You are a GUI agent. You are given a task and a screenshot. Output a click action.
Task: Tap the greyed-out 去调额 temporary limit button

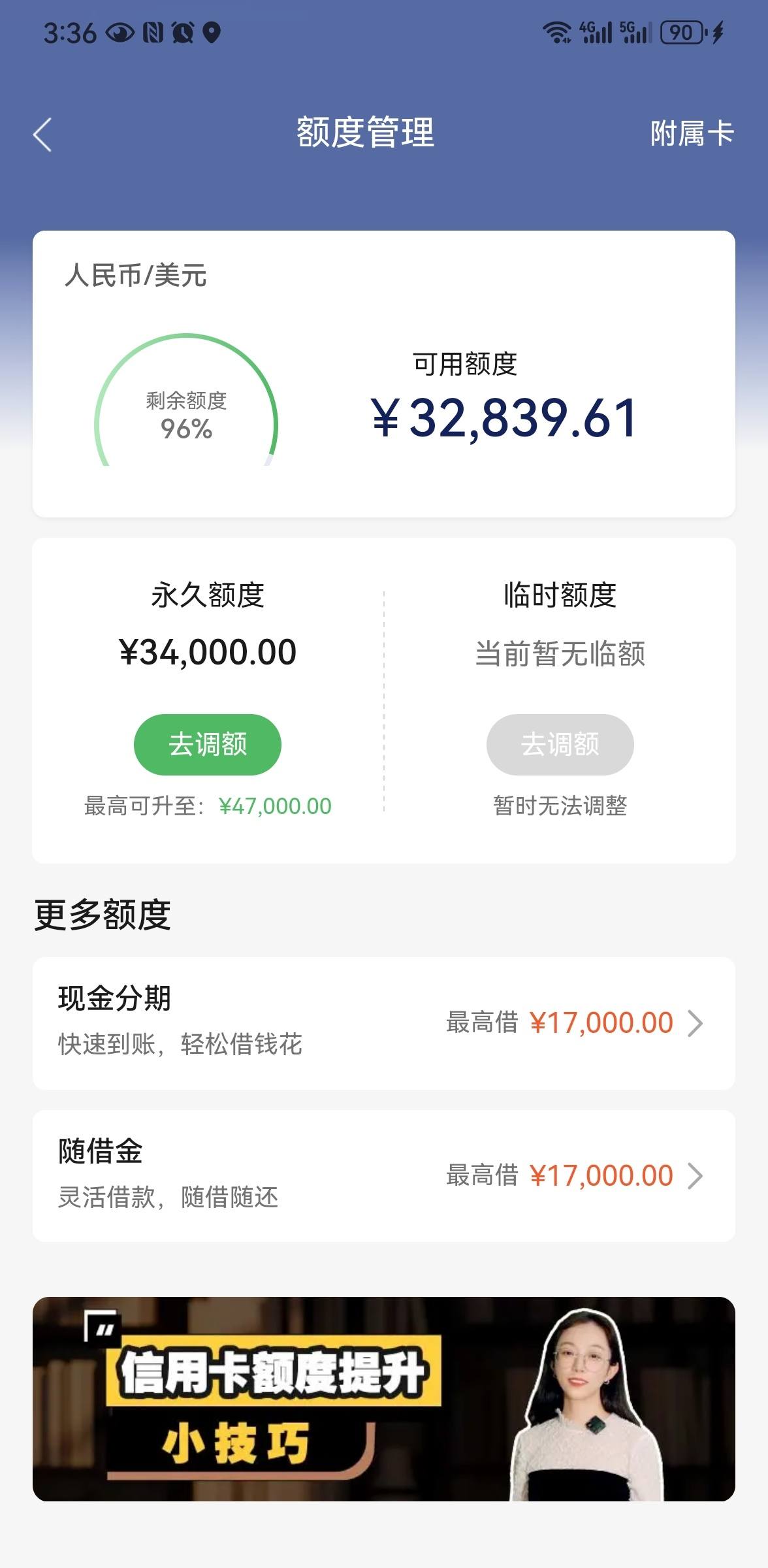click(560, 744)
